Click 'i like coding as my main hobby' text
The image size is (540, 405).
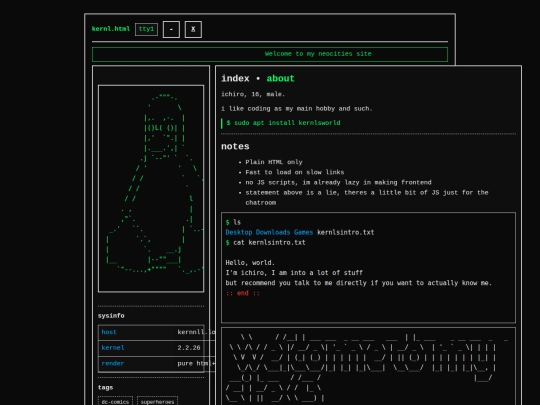coord(297,109)
